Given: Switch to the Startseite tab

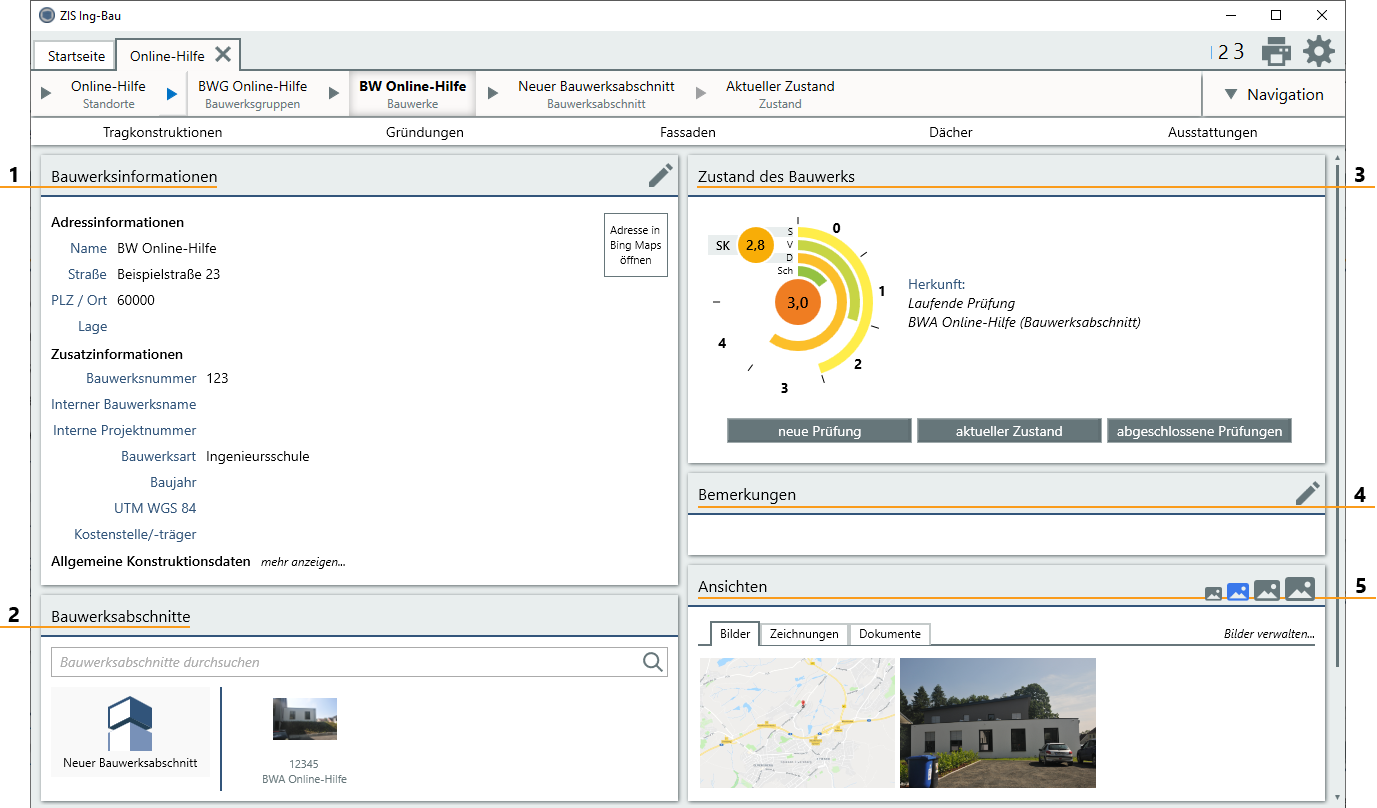Looking at the screenshot, I should pyautogui.click(x=76, y=56).
